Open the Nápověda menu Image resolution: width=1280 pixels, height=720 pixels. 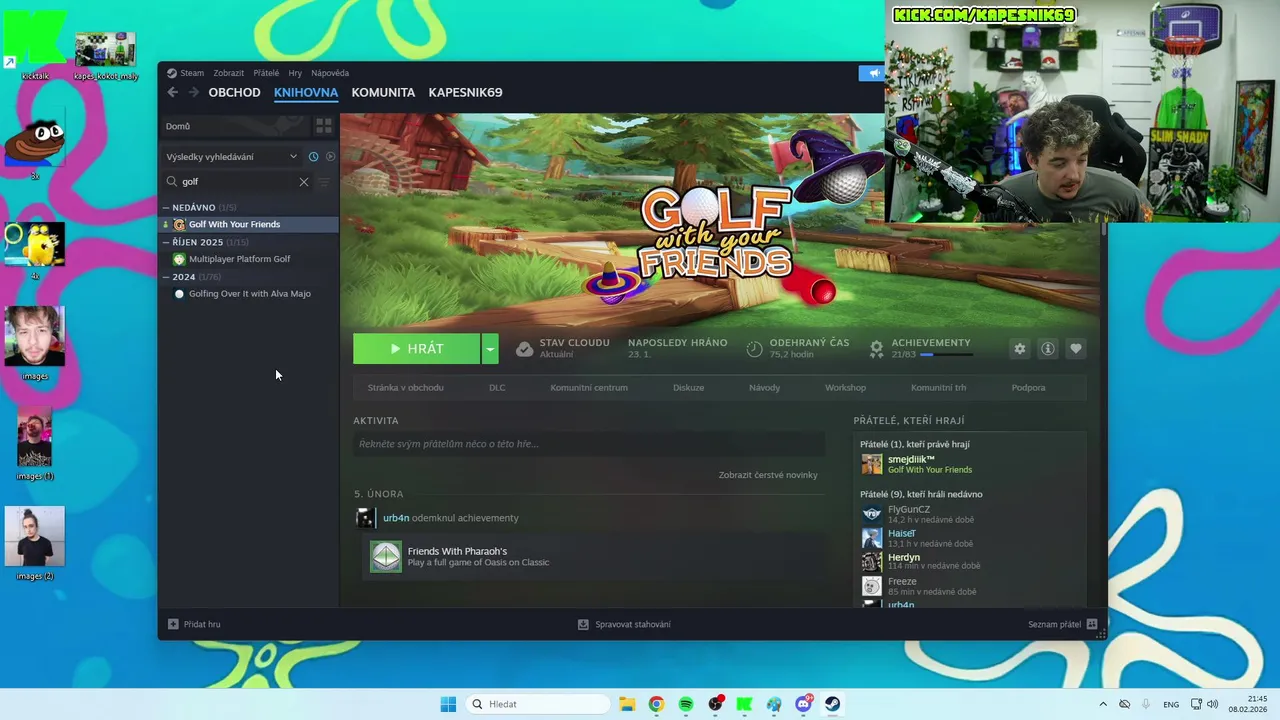click(x=330, y=73)
